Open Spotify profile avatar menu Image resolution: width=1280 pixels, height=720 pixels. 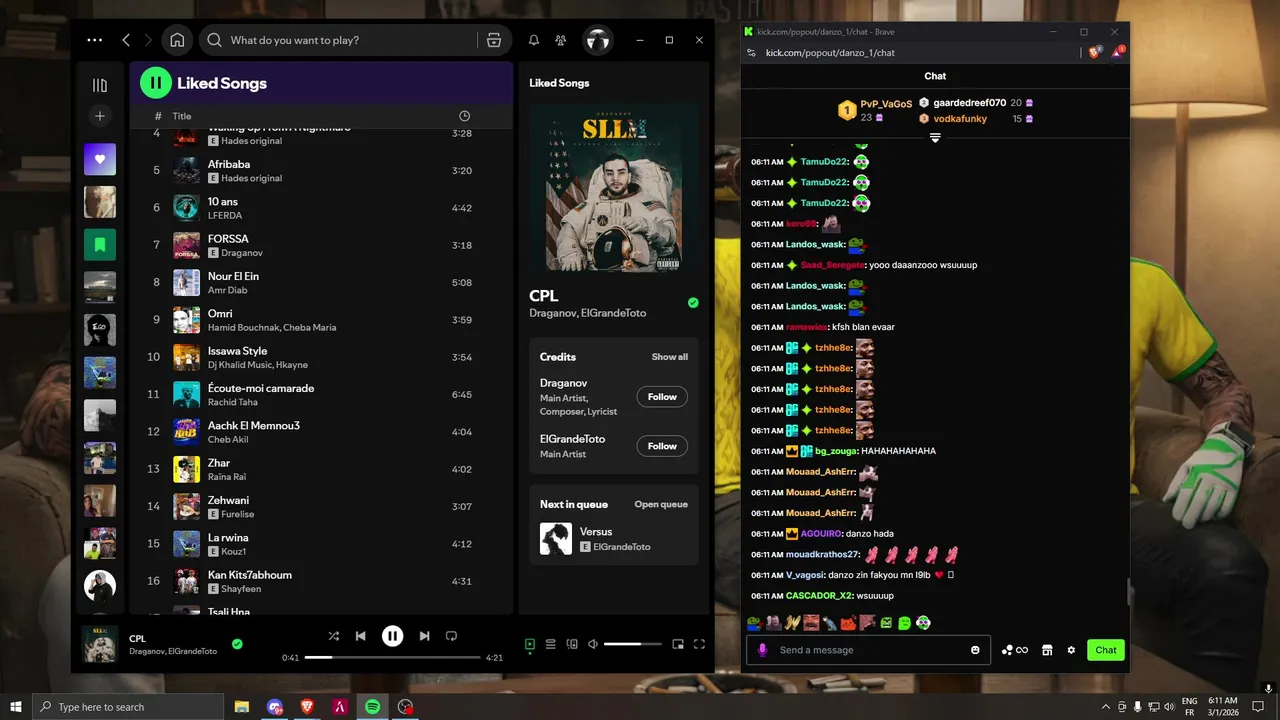click(x=597, y=40)
